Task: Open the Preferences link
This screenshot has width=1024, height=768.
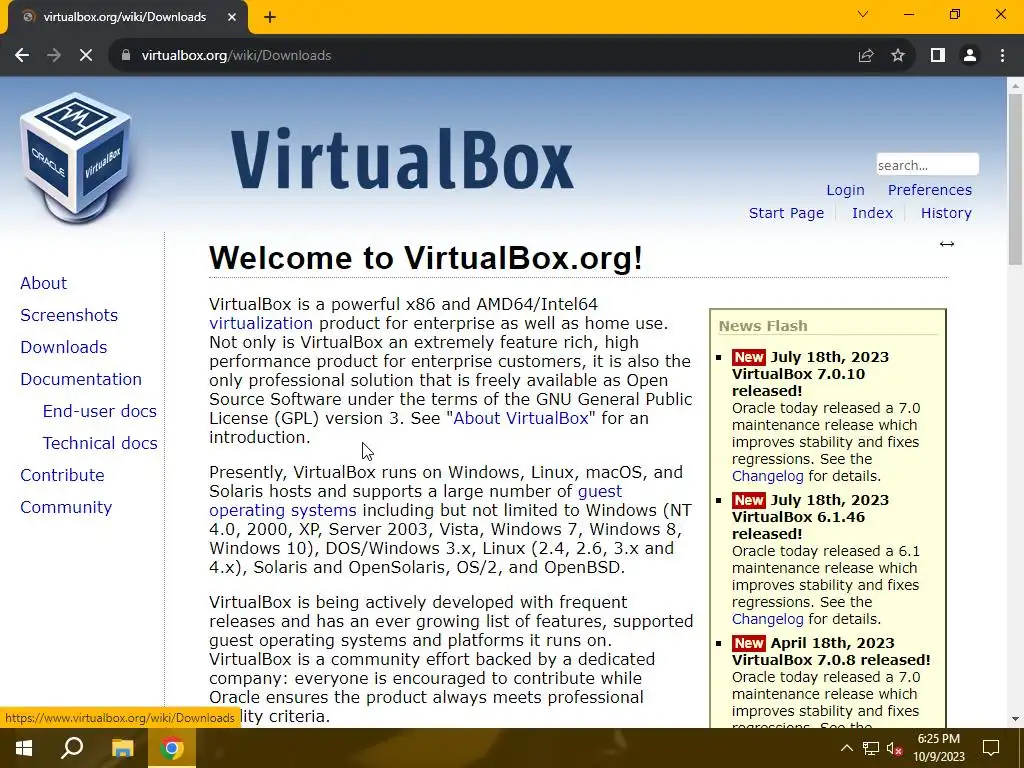Action: [929, 190]
